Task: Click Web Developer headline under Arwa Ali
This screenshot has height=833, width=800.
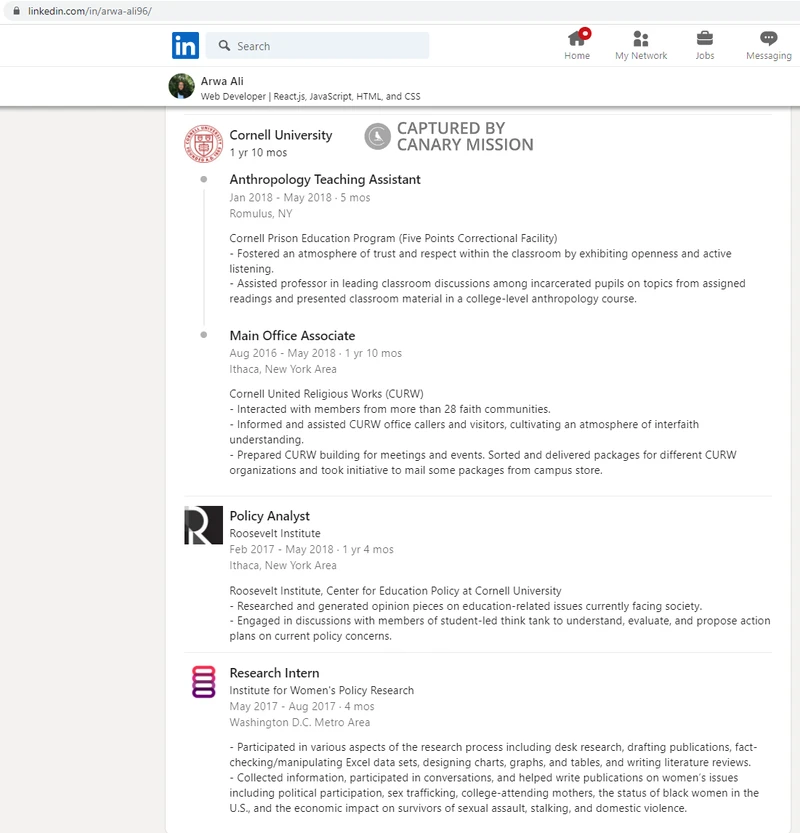Action: 310,96
